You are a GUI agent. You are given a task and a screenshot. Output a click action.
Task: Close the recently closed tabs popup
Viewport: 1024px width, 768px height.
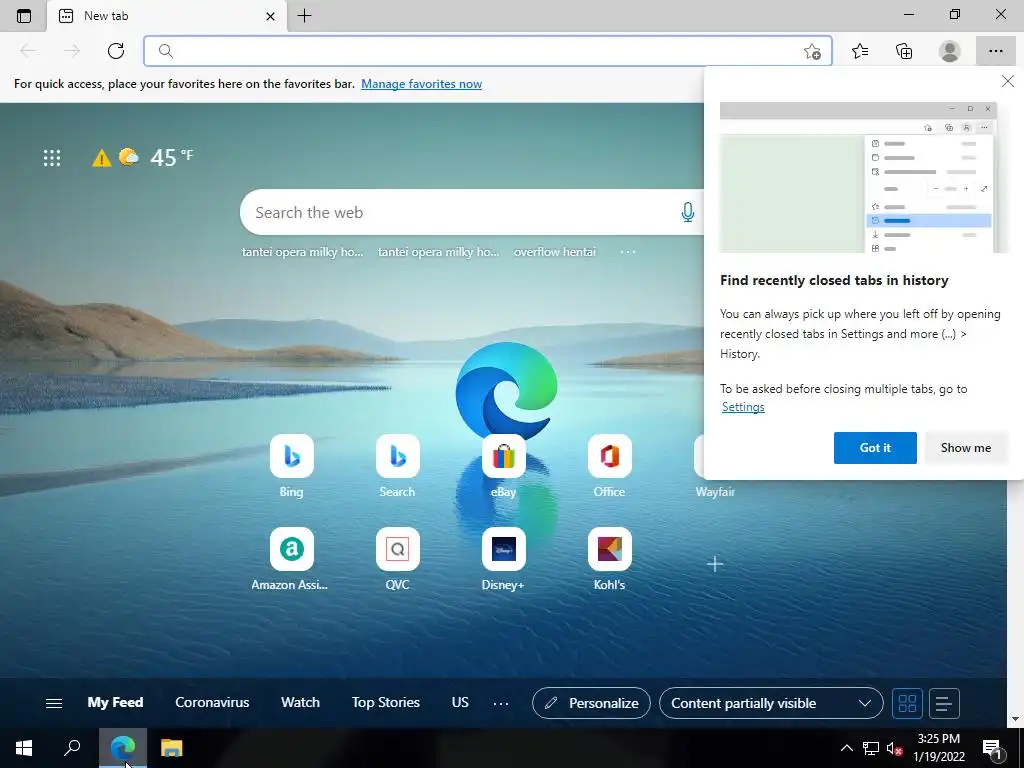(x=1008, y=81)
